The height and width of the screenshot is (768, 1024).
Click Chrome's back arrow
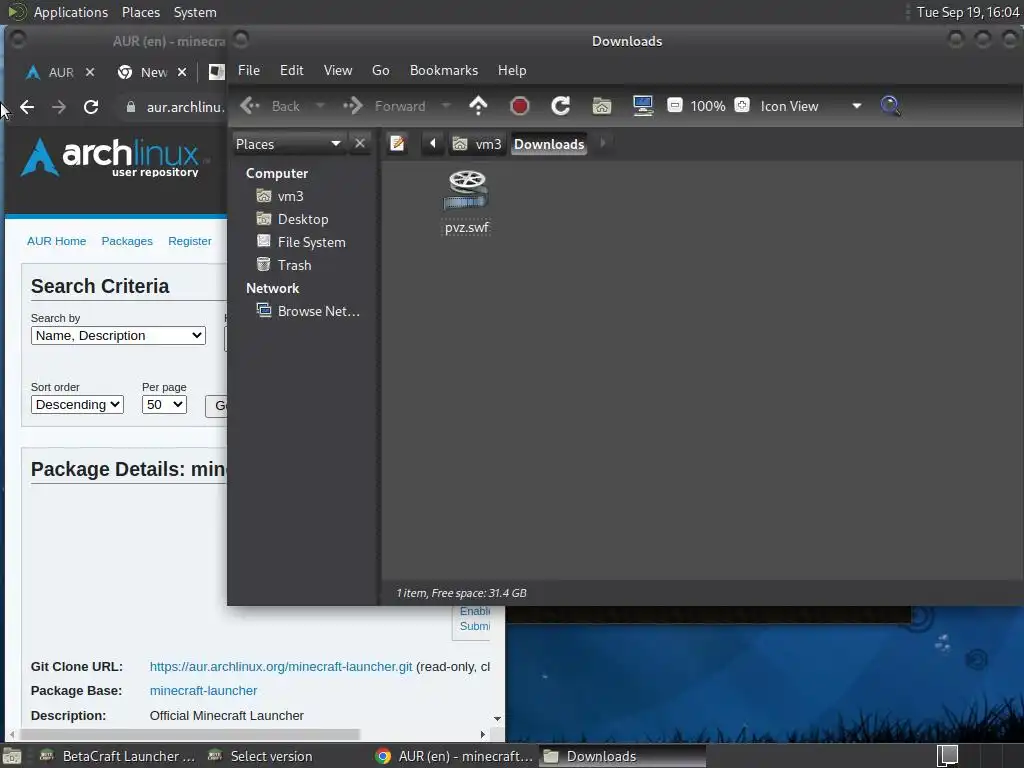click(27, 107)
